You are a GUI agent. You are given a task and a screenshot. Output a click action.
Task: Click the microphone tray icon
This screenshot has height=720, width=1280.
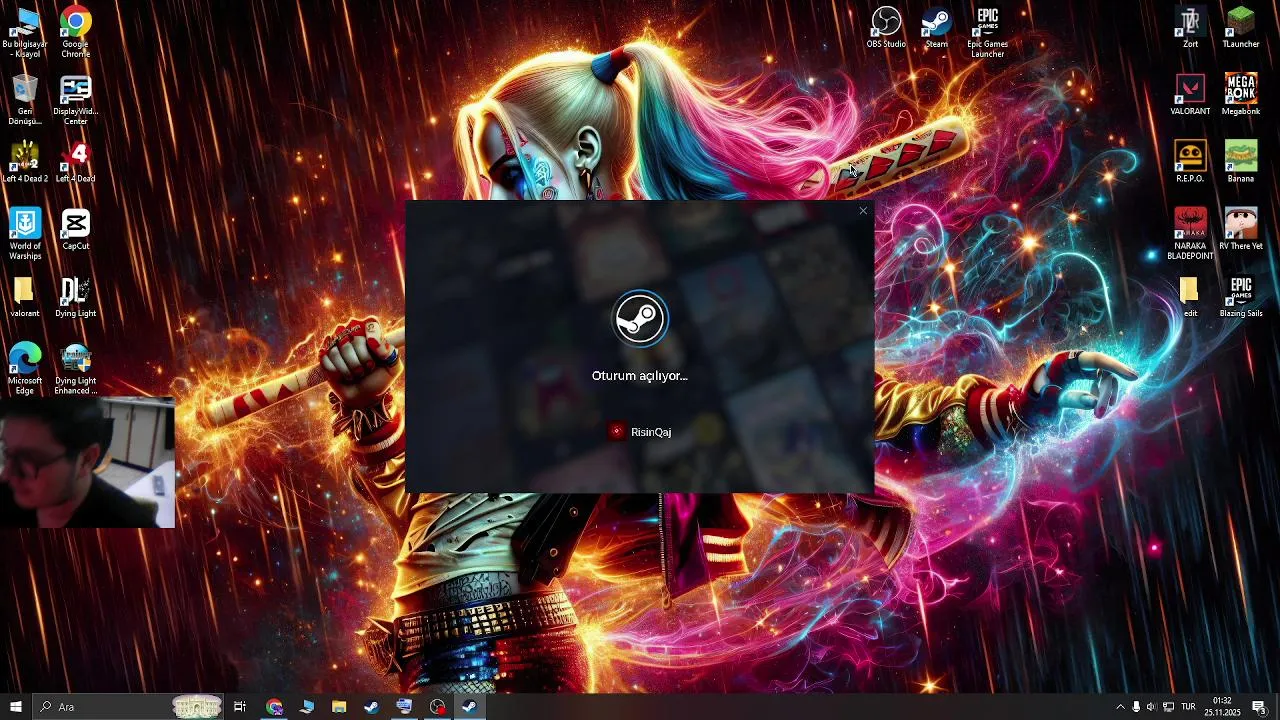[x=1136, y=707]
